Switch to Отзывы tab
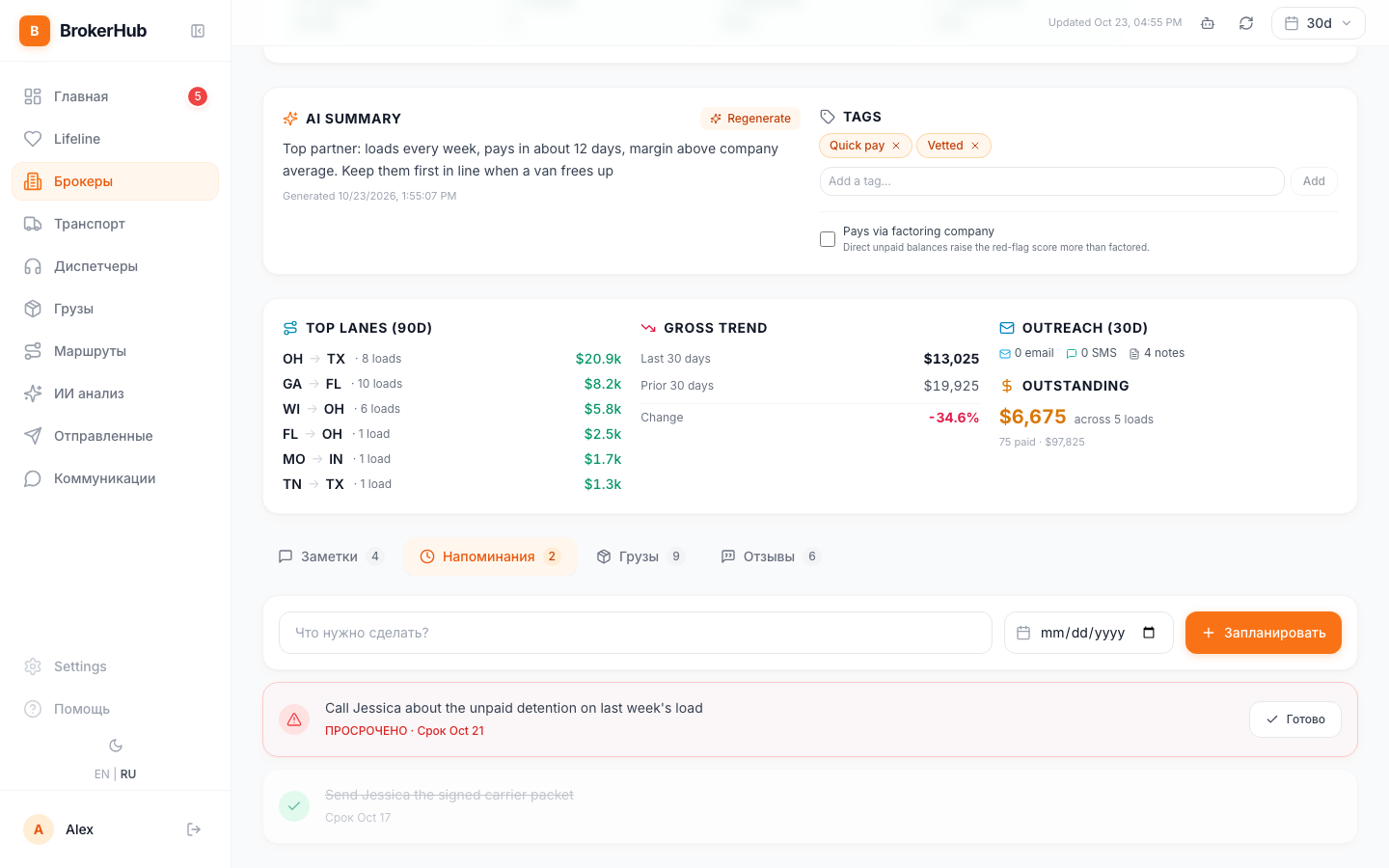1389x868 pixels. [770, 556]
